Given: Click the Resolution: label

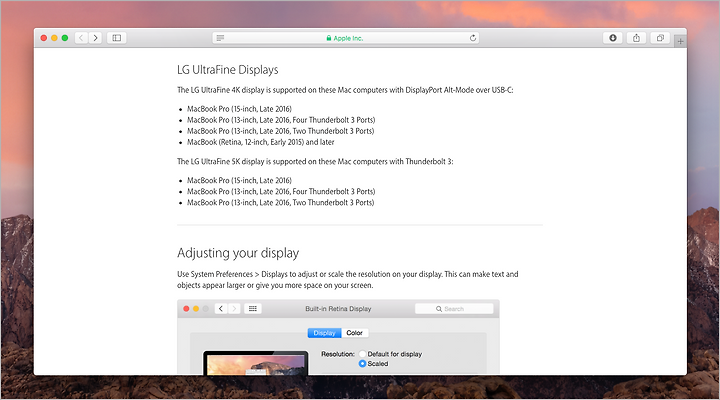Looking at the screenshot, I should pos(338,354).
